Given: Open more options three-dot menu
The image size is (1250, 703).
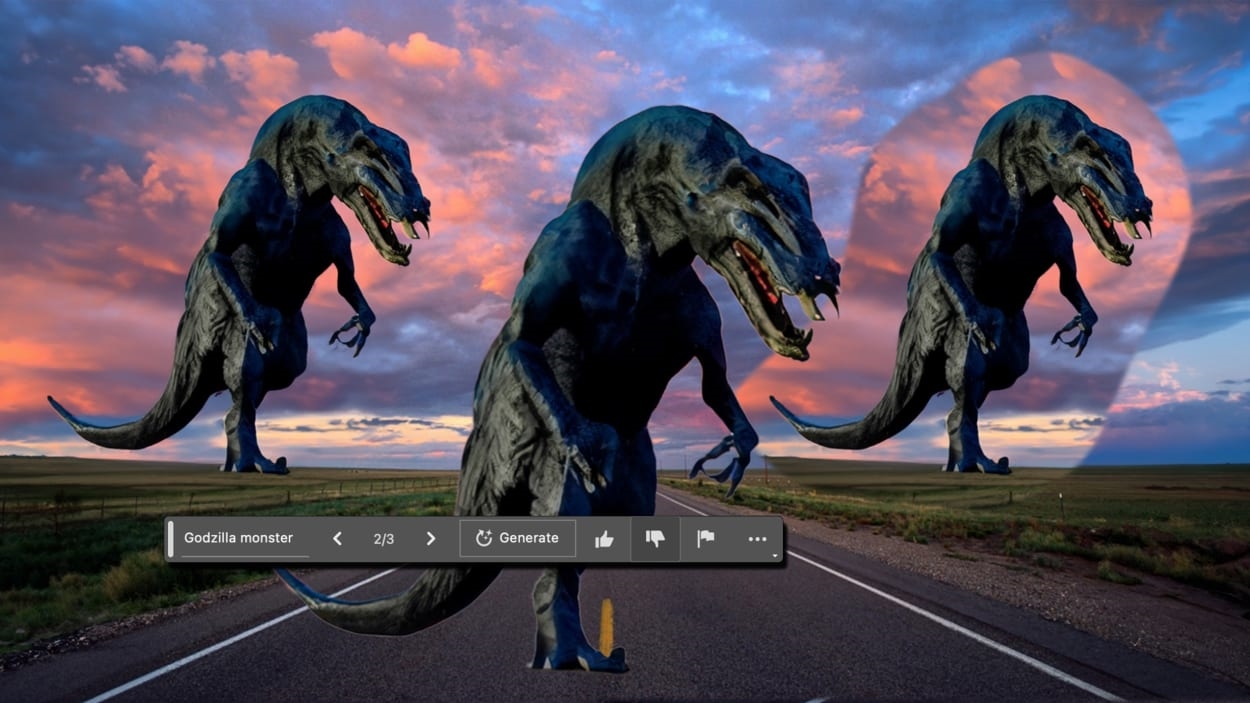Looking at the screenshot, I should 757,539.
